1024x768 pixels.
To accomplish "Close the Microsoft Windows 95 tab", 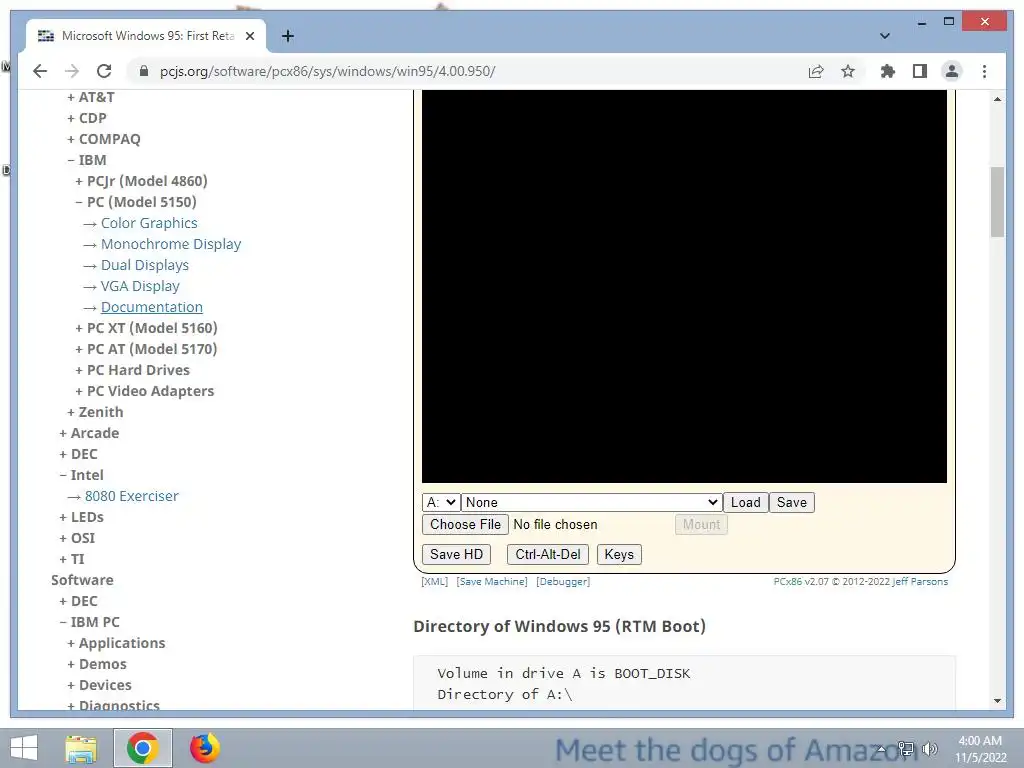I will (249, 36).
